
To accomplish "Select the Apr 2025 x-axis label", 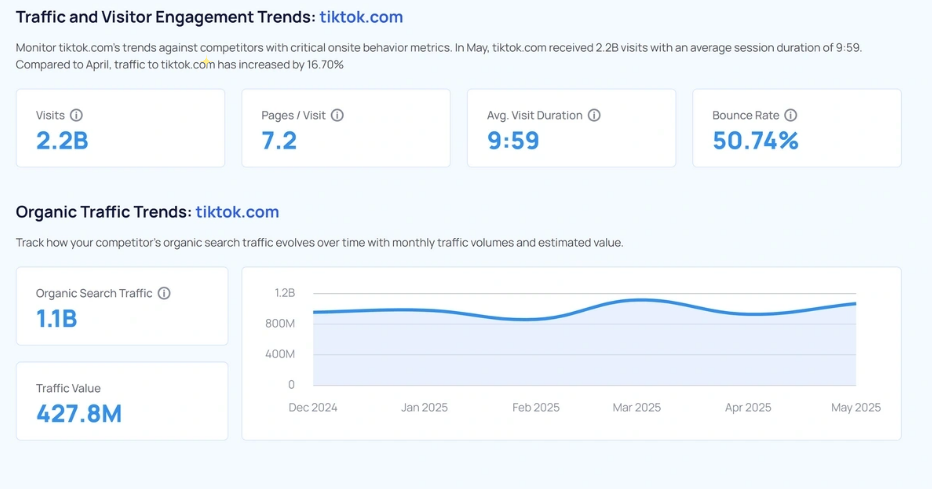I will 746,407.
